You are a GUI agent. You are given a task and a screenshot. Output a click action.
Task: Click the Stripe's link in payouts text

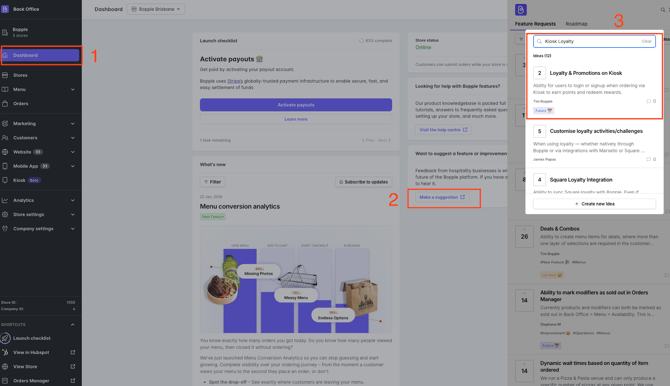[235, 81]
